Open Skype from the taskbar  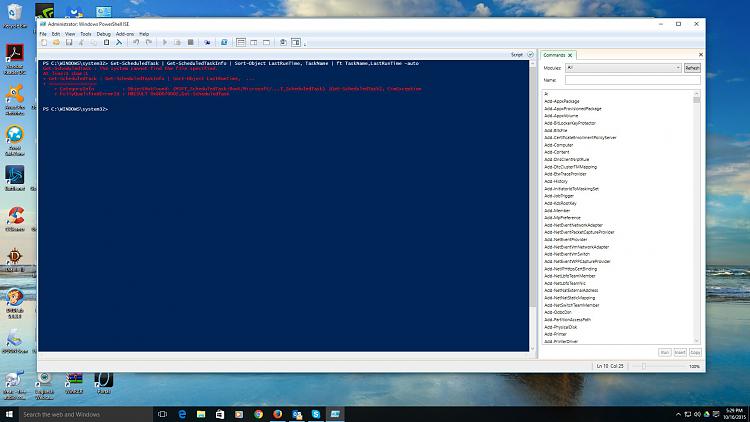coord(316,414)
